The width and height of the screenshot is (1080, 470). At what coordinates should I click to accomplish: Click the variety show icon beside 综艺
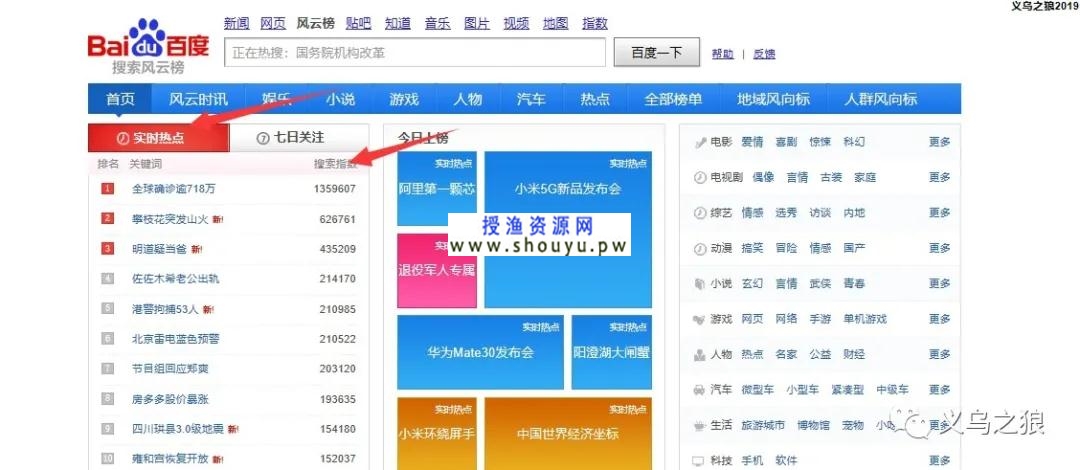tap(700, 213)
